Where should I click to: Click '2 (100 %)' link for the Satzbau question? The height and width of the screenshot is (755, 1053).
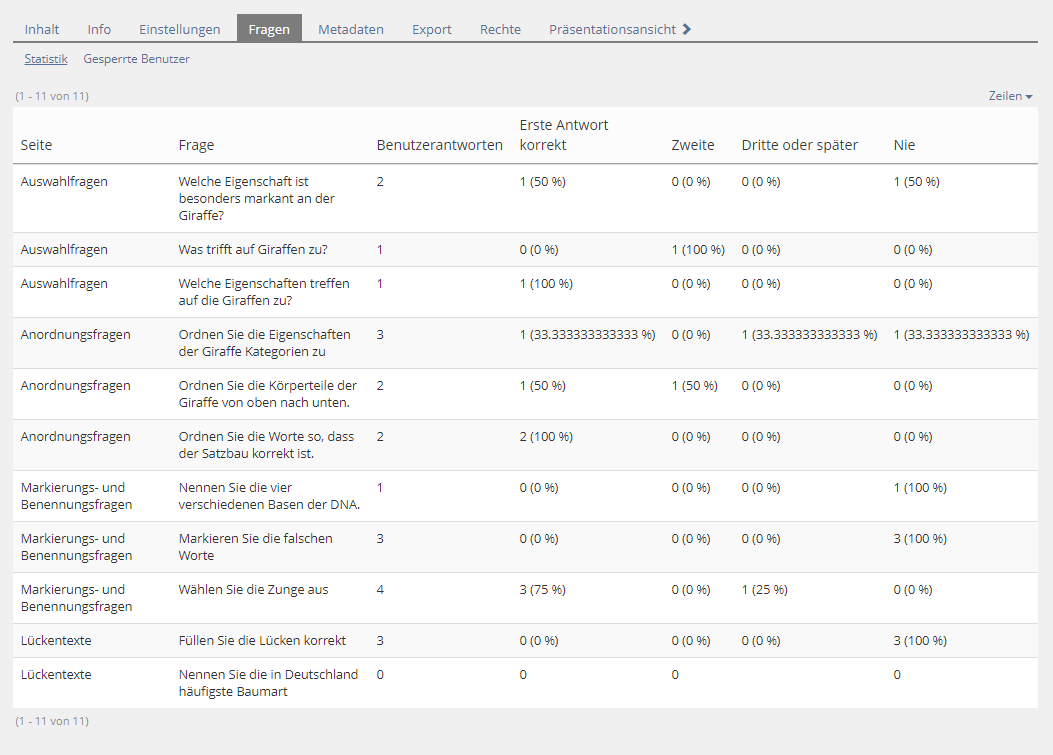(539, 436)
